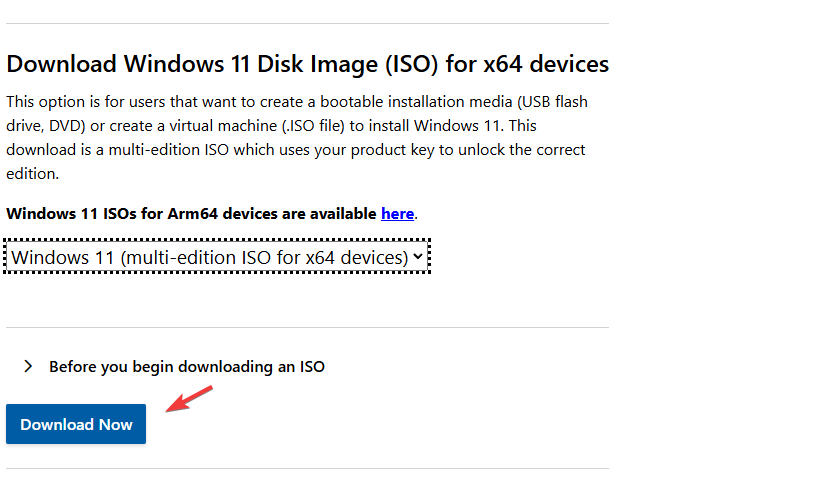Click the words 'USB flash drive' in description
The height and width of the screenshot is (482, 836).
click(551, 102)
